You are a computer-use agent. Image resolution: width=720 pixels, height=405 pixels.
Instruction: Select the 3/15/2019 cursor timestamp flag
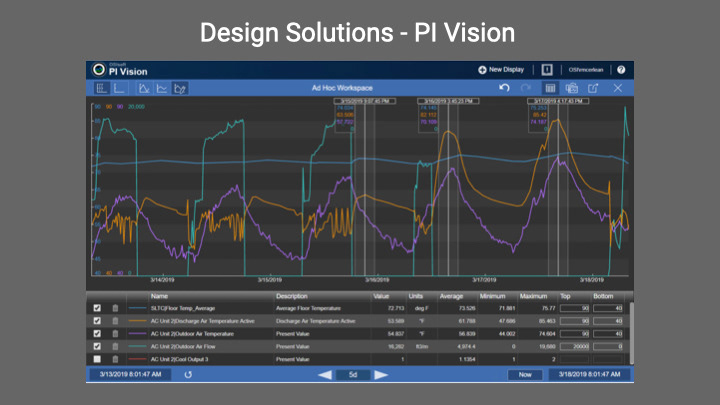[365, 101]
